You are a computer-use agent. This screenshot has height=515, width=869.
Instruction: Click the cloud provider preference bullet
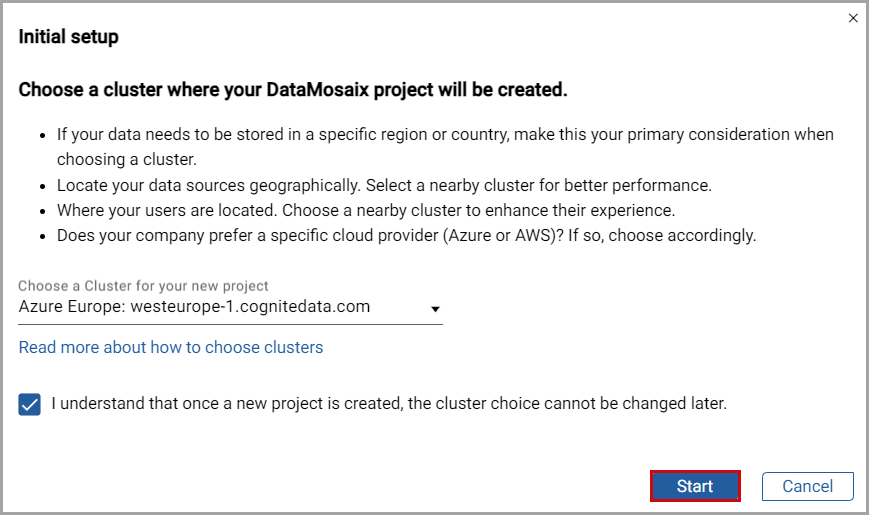[406, 236]
